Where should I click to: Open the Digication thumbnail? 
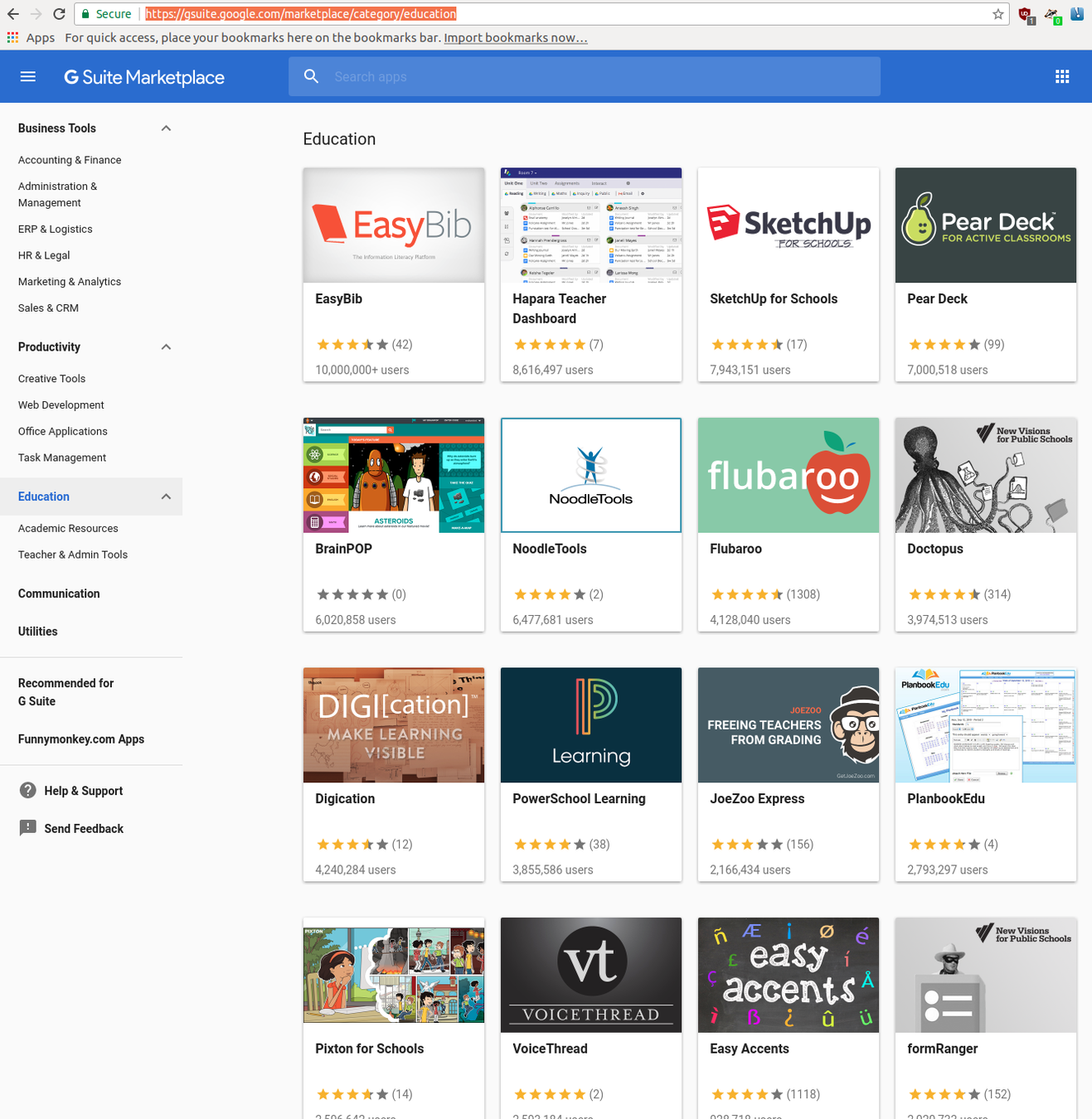[394, 725]
